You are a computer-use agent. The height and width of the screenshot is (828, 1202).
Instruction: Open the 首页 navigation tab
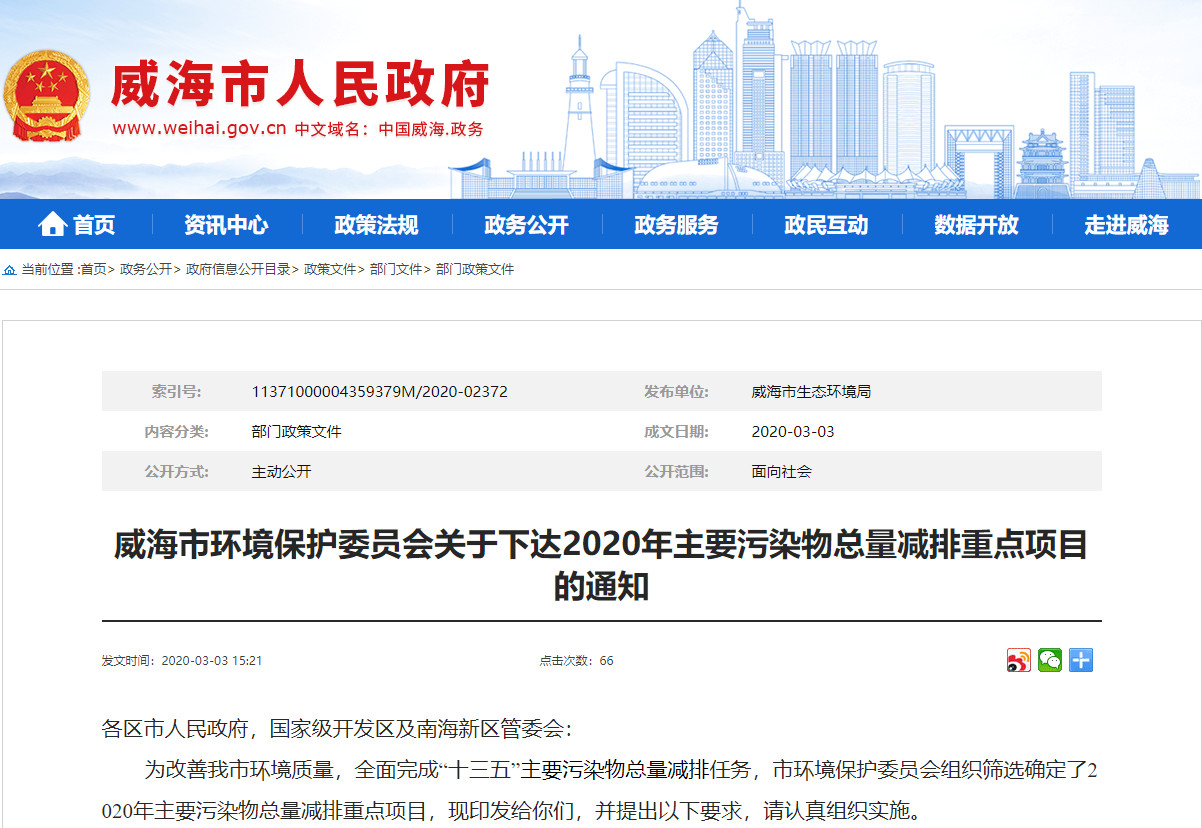coord(77,224)
